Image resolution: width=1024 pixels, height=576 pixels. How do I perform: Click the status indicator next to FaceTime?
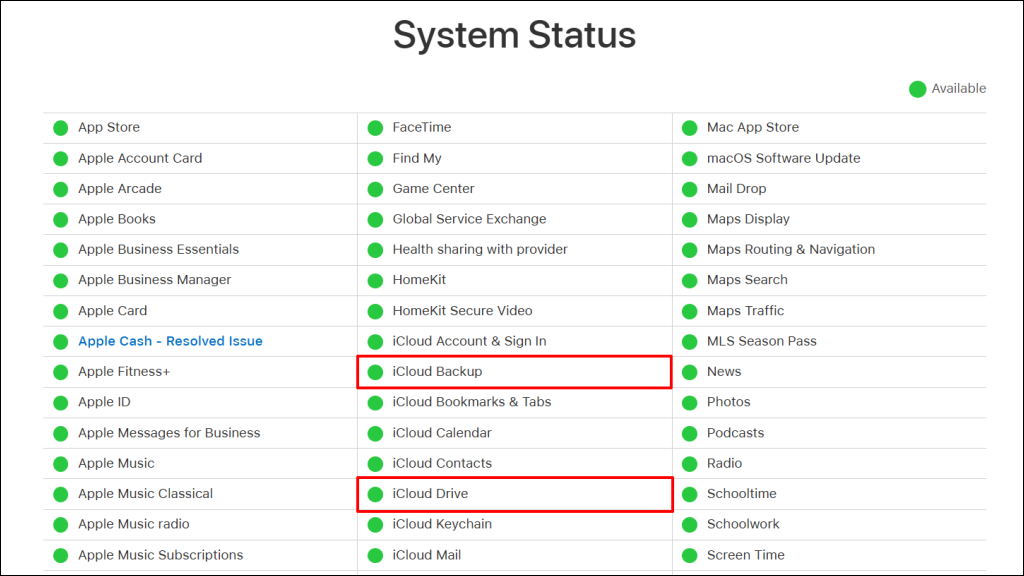point(375,127)
